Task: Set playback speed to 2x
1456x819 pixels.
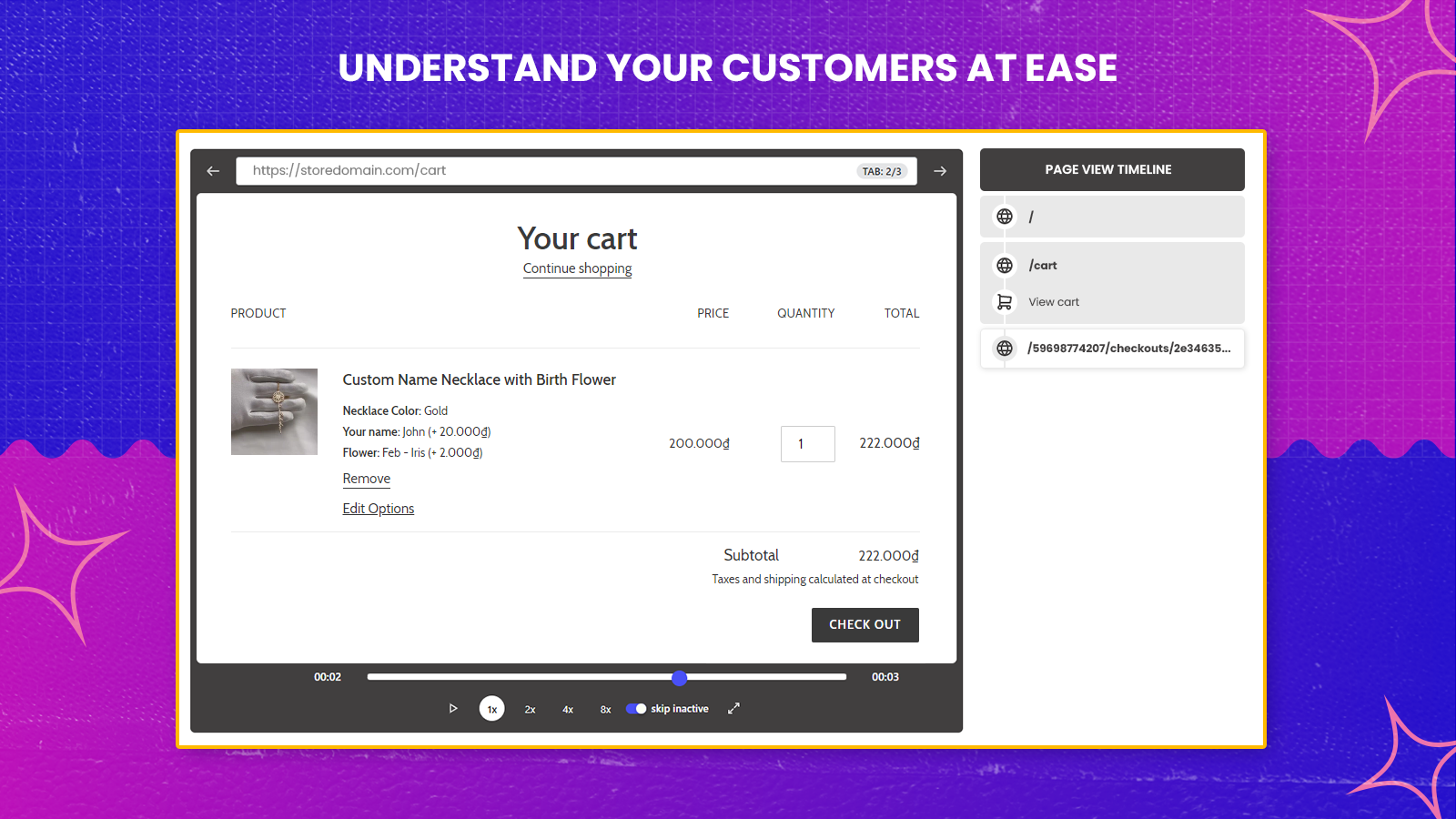Action: click(x=530, y=709)
